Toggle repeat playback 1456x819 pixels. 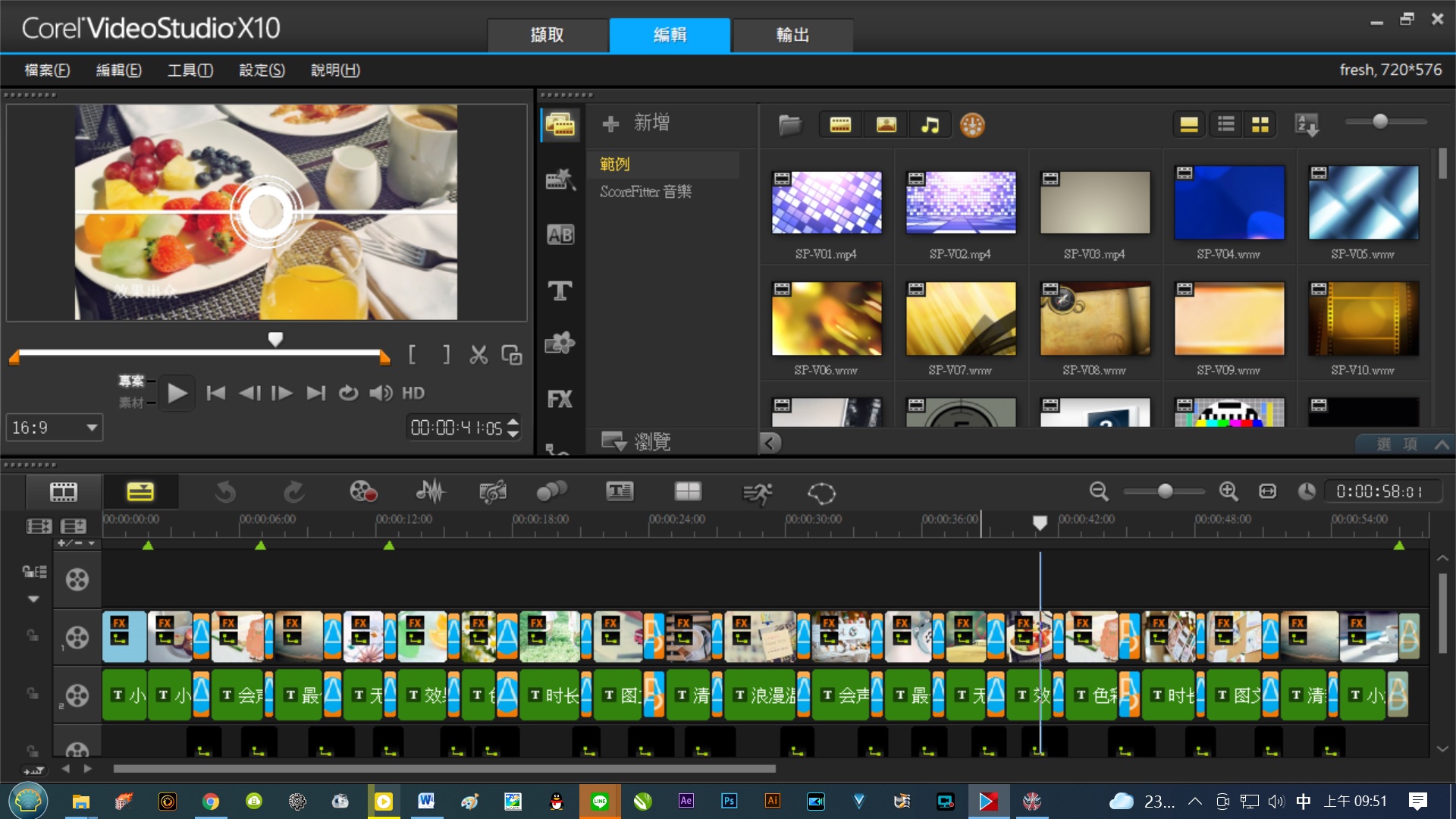[x=348, y=393]
